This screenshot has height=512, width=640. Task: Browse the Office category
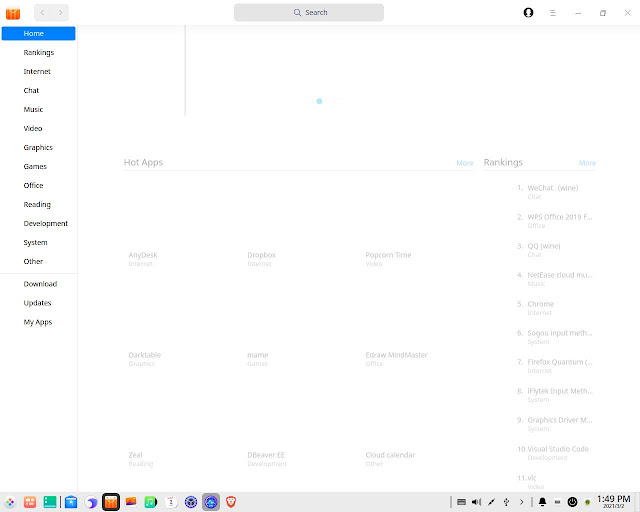38,185
